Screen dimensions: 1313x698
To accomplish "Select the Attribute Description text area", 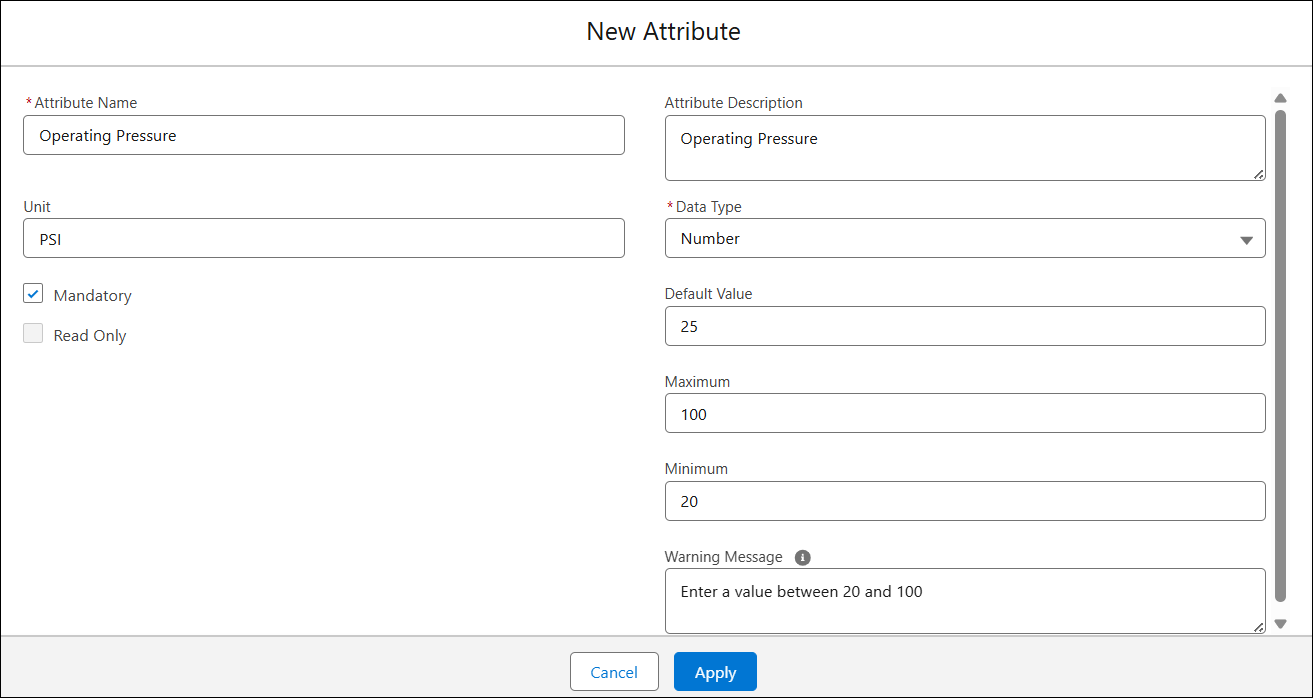I will click(965, 148).
